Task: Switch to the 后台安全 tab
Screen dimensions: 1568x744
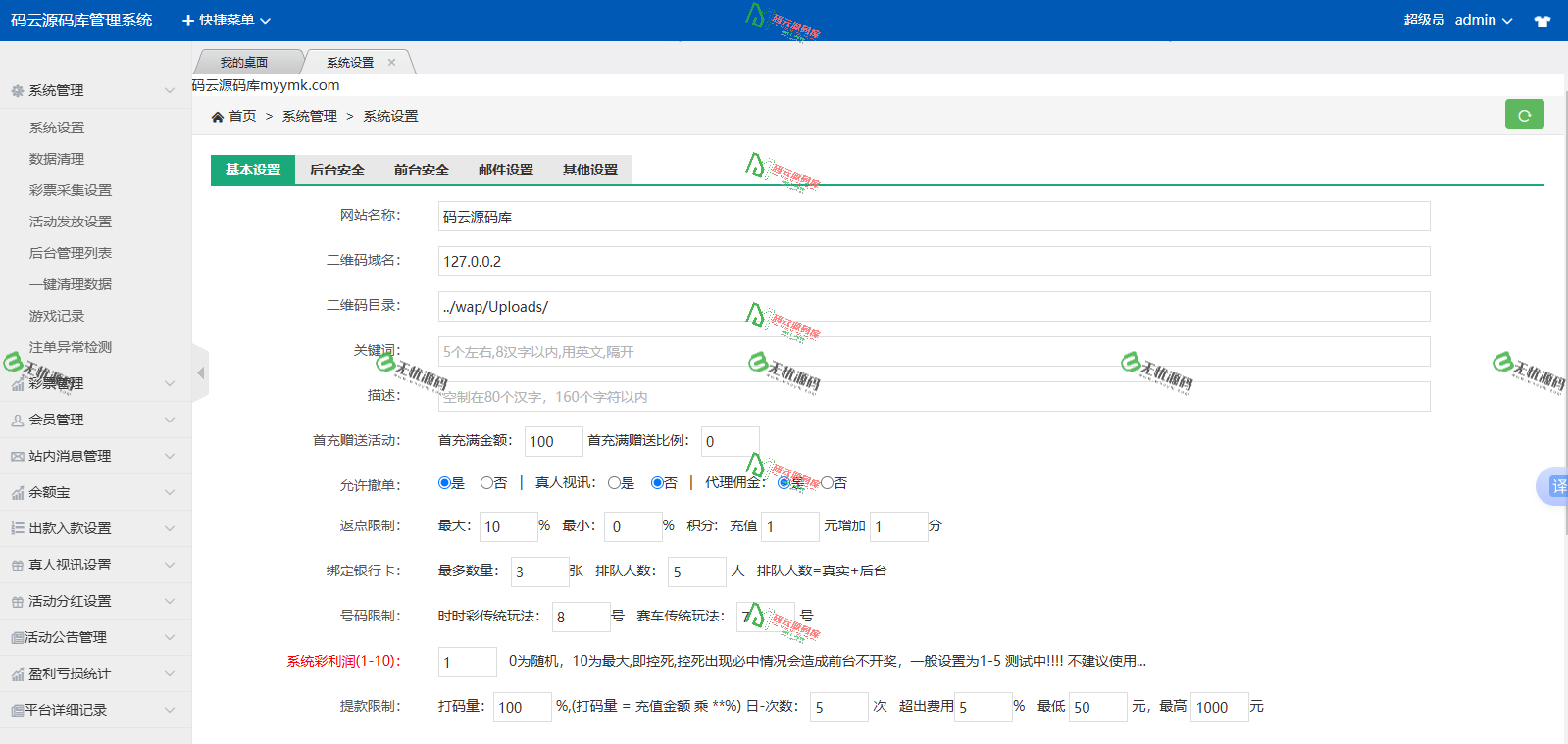Action: 337,170
